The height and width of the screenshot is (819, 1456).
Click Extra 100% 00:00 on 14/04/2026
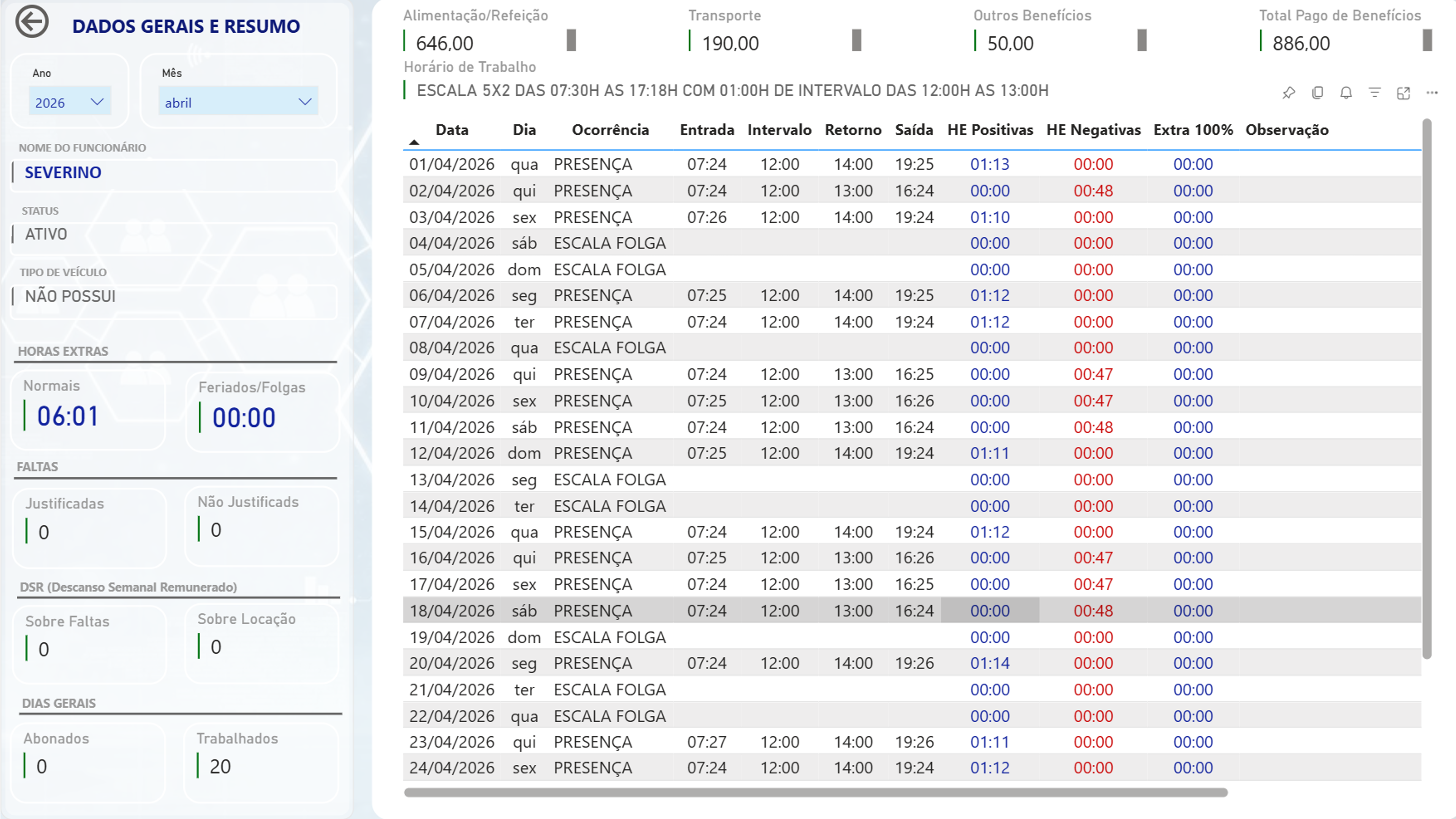click(1193, 506)
